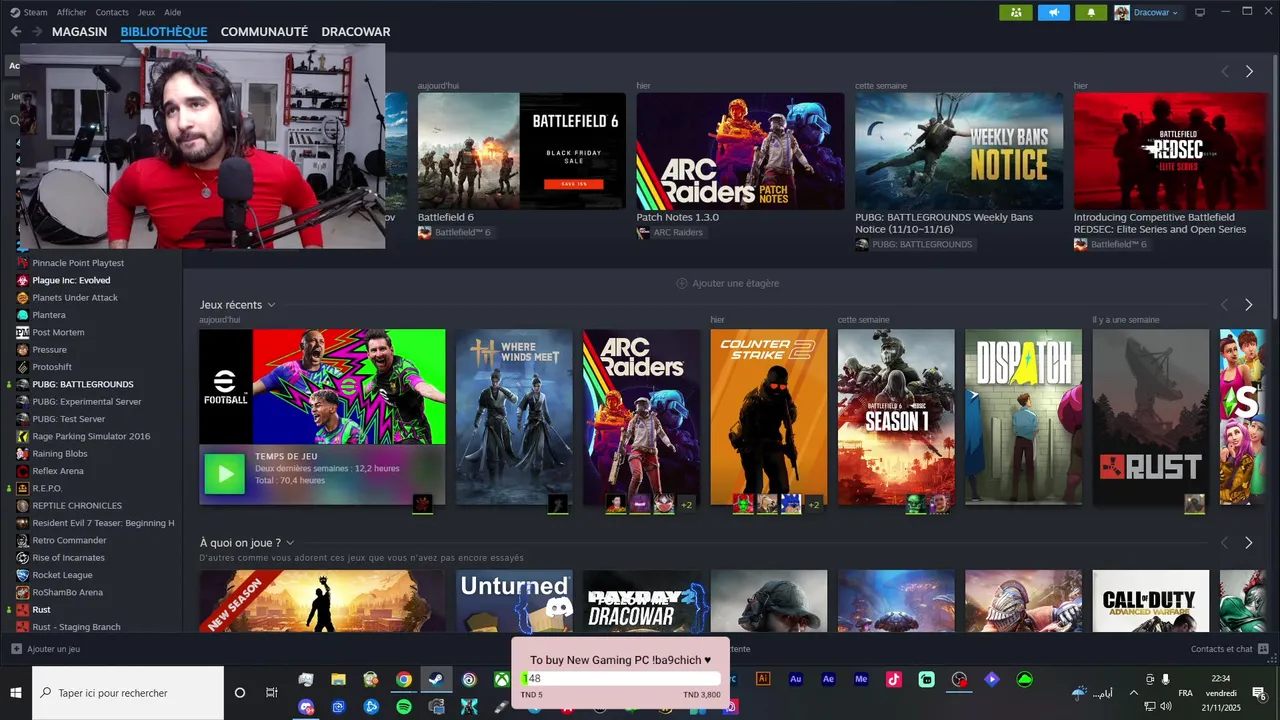Open the Xbox app on the taskbar
Viewport: 1280px width, 720px height.
[x=501, y=680]
